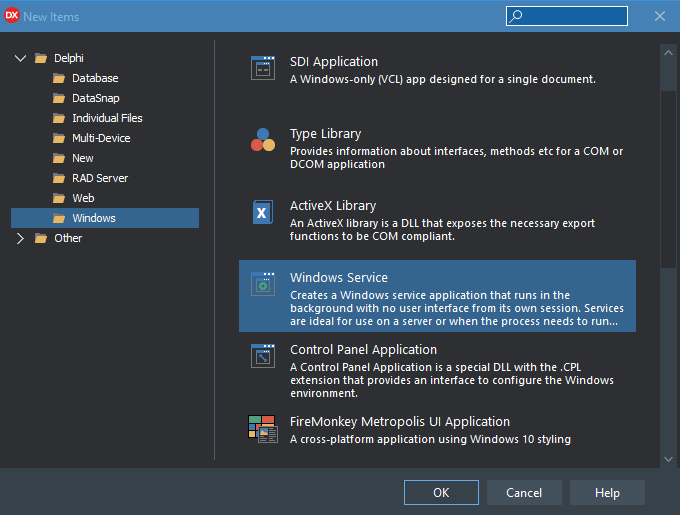The height and width of the screenshot is (515, 680).
Task: Select the 'Type Library' title text
Action: (325, 134)
